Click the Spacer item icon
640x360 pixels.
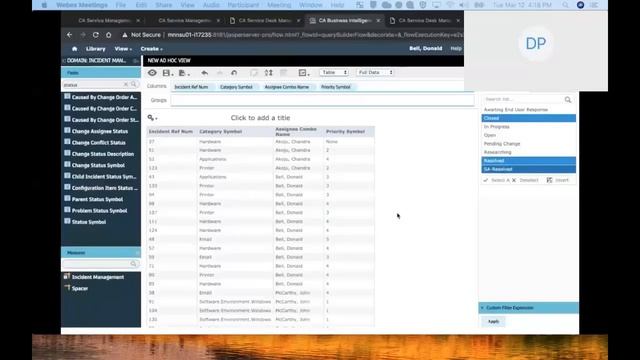click(x=67, y=288)
